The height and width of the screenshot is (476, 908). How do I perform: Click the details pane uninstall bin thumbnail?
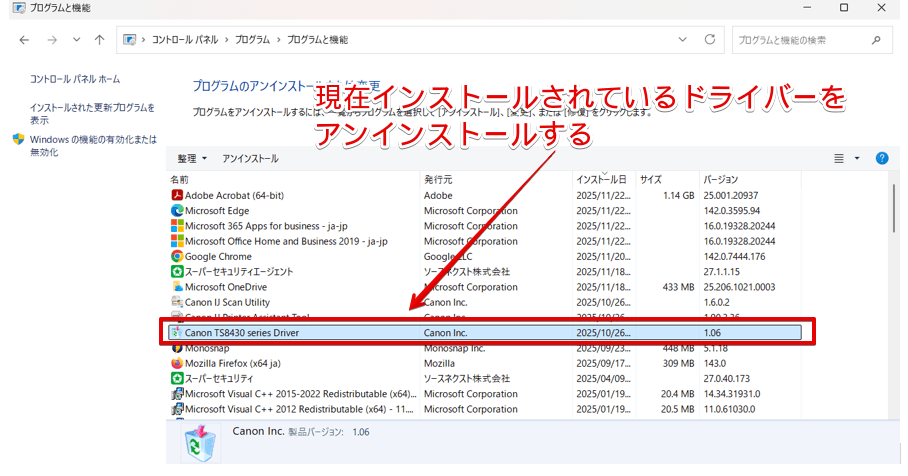[200, 442]
